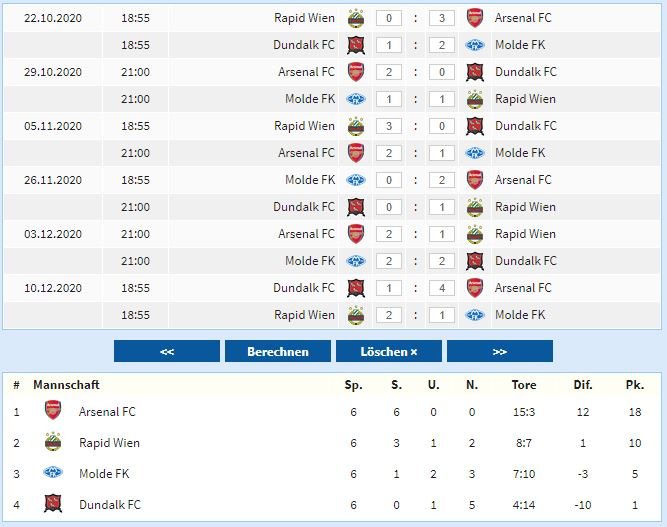Click Rapid Wien crest in 22.10.2020 match
Image resolution: width=667 pixels, height=527 pixels.
[356, 18]
